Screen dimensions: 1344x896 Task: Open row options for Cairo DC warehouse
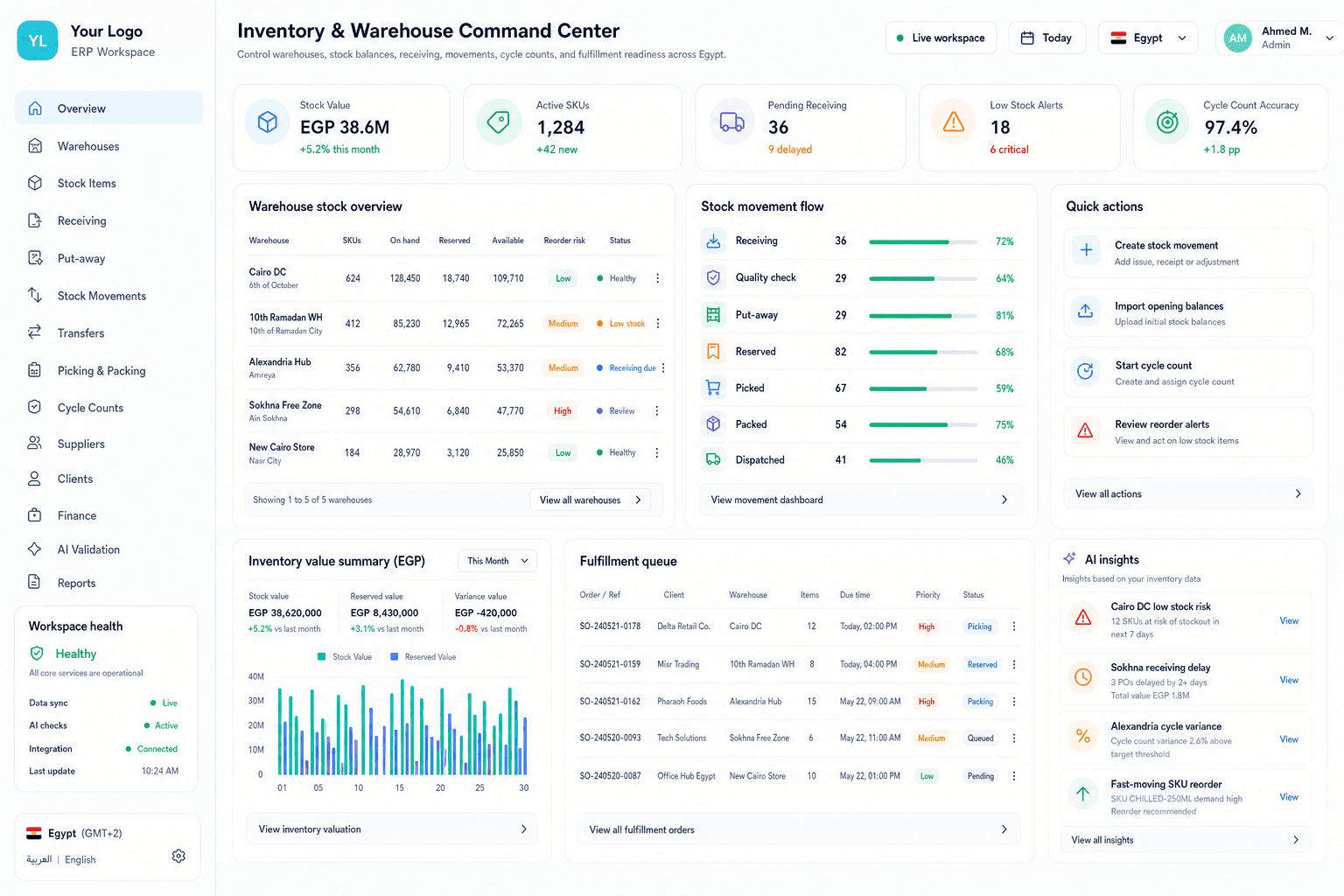click(x=658, y=278)
